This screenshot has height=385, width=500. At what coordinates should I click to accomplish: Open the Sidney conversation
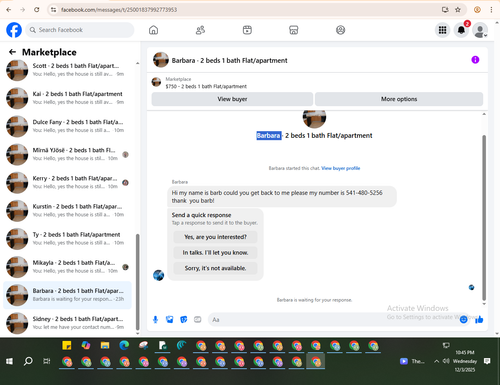click(67, 323)
